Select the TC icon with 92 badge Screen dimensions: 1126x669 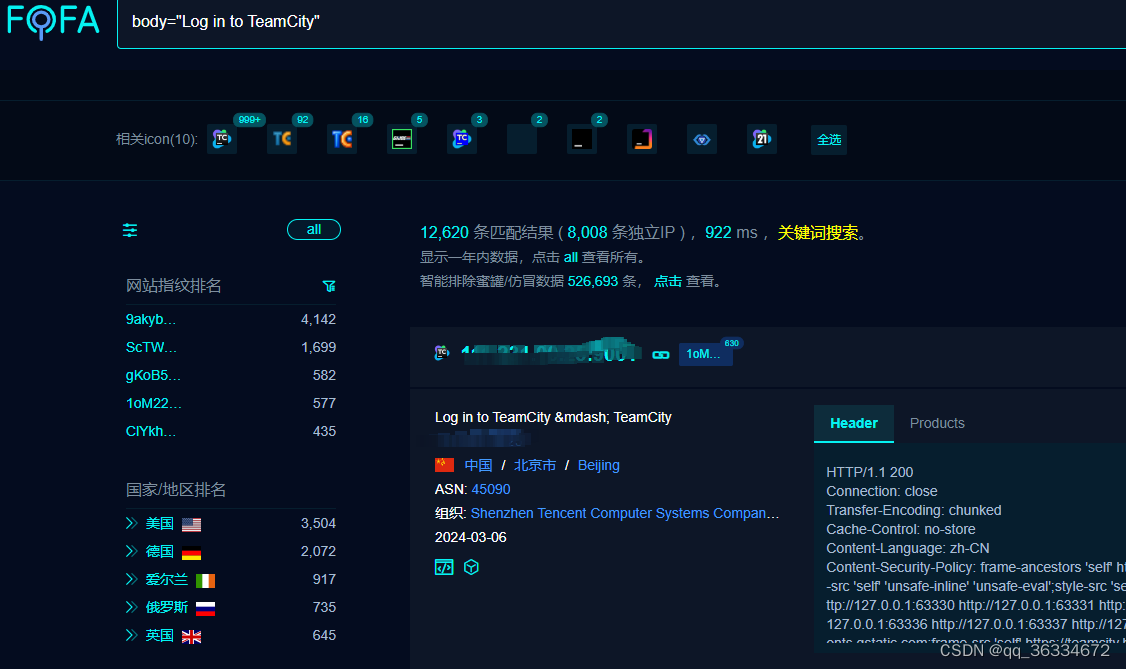[x=282, y=139]
